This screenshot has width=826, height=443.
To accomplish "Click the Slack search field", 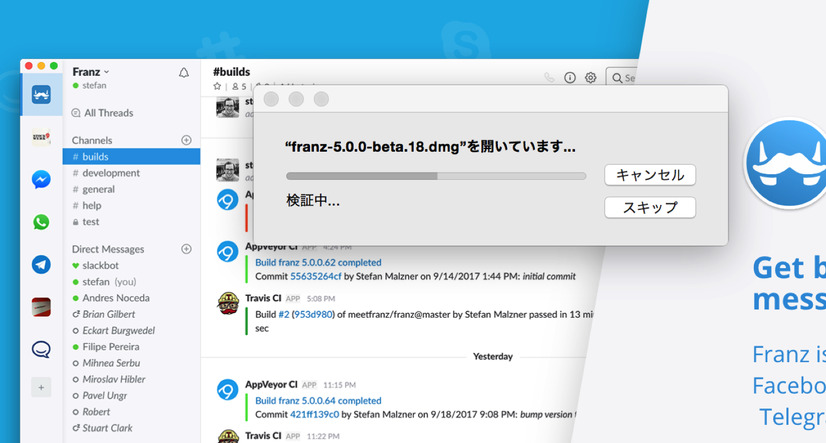I will 622,78.
